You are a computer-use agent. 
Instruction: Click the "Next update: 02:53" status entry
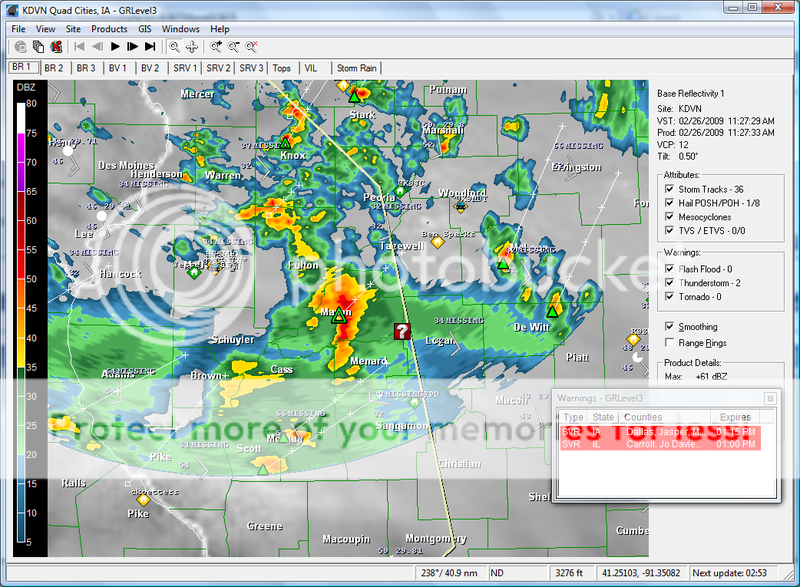(729, 573)
